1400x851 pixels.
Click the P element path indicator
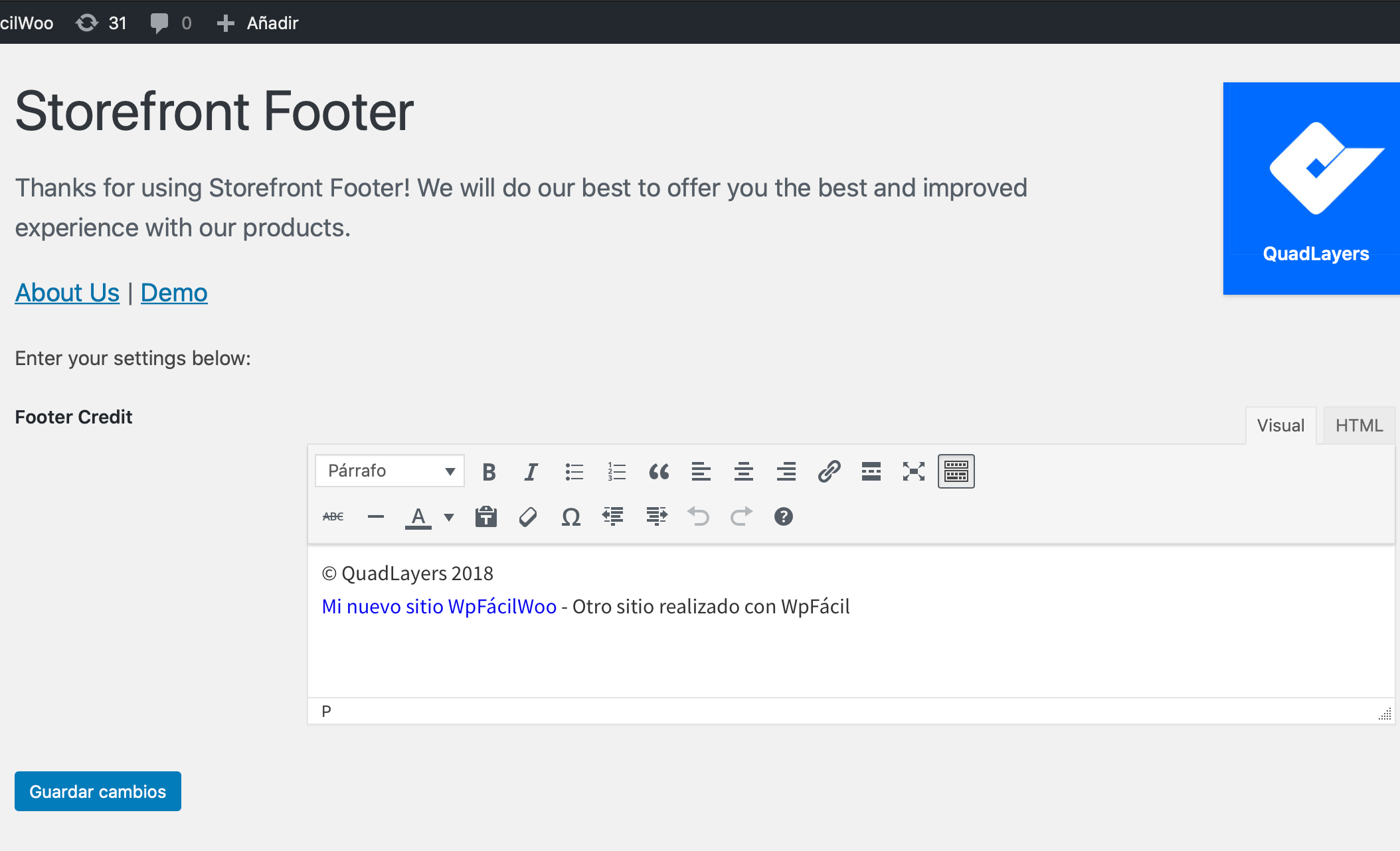coord(326,712)
